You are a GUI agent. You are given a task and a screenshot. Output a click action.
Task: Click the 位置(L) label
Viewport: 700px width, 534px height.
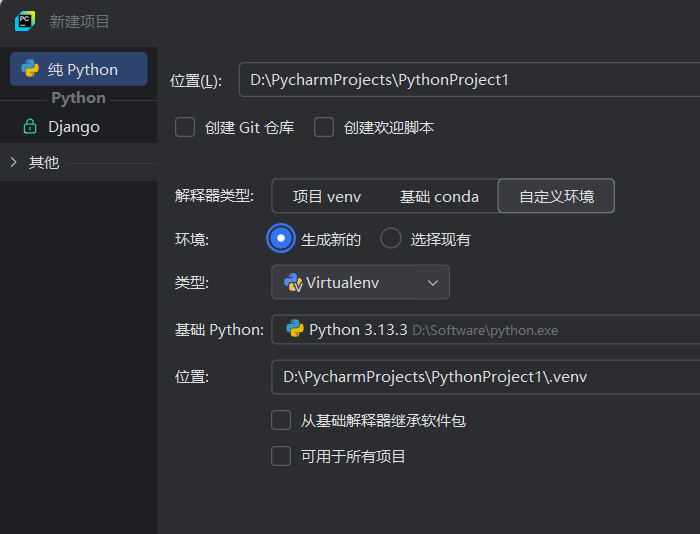point(196,81)
